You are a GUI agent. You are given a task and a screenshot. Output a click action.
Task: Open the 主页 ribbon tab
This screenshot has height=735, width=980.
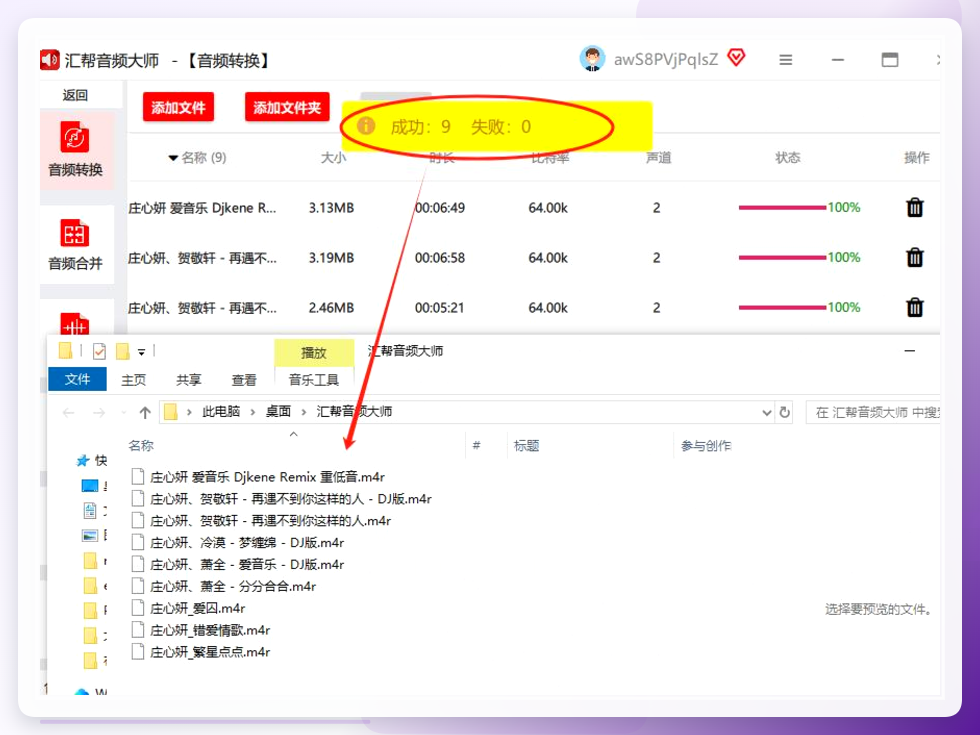pos(133,380)
